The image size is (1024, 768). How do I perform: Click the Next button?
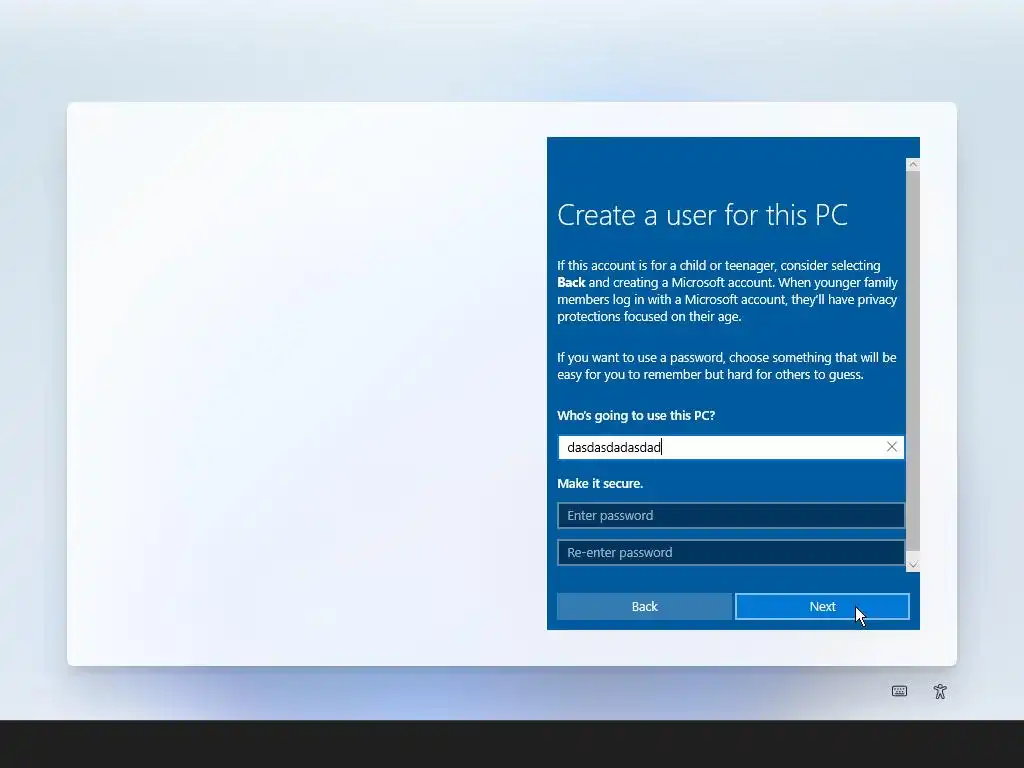tap(822, 607)
